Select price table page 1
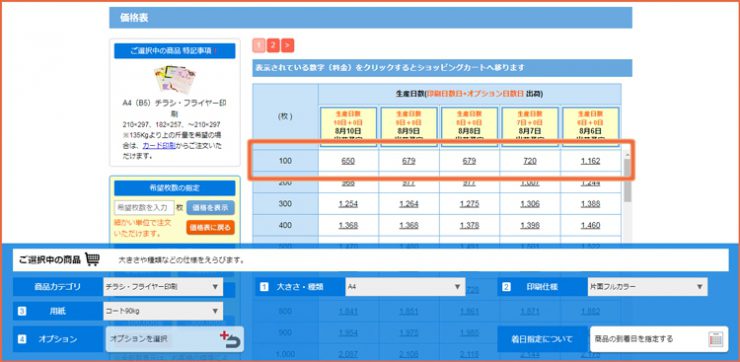 (259, 45)
